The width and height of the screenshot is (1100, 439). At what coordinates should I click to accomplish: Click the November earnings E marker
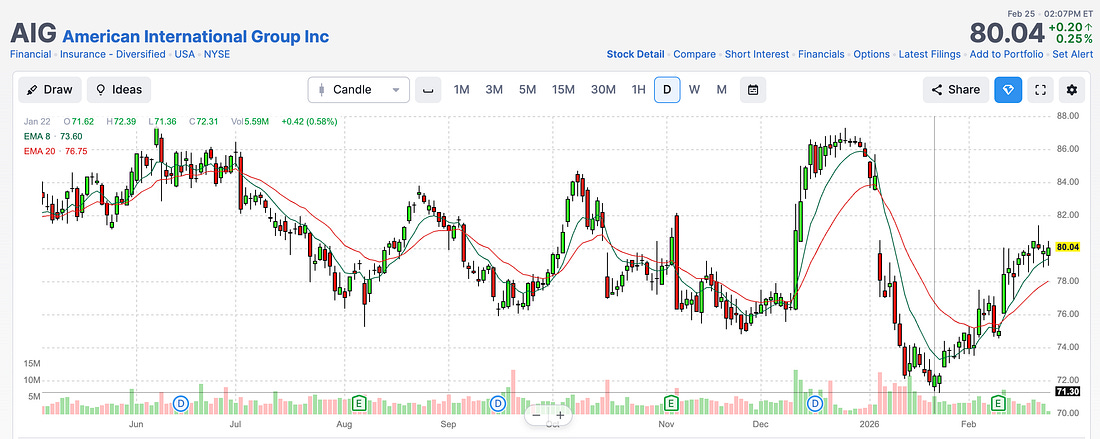671,403
